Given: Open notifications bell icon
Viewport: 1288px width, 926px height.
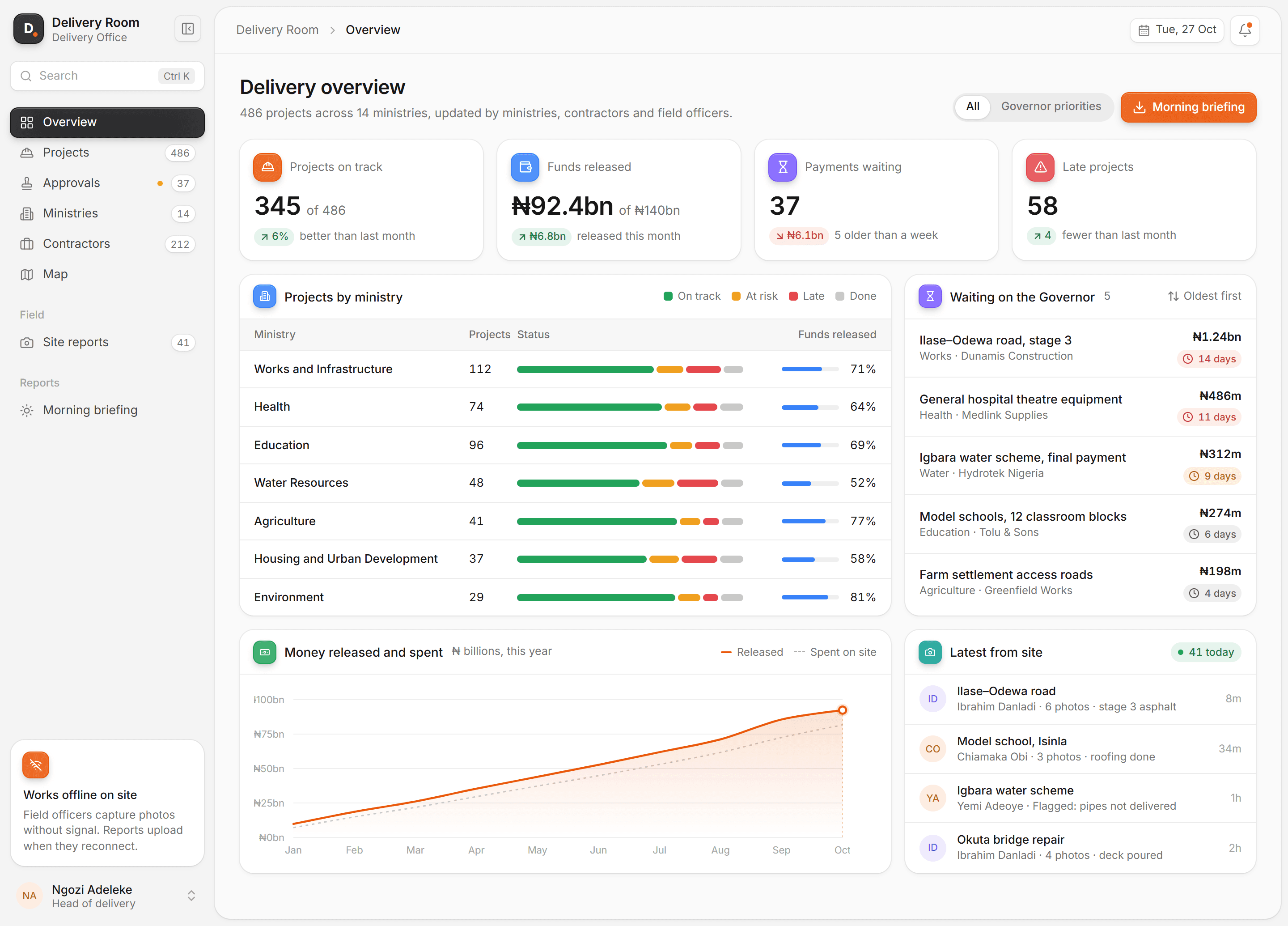Looking at the screenshot, I should tap(1245, 30).
